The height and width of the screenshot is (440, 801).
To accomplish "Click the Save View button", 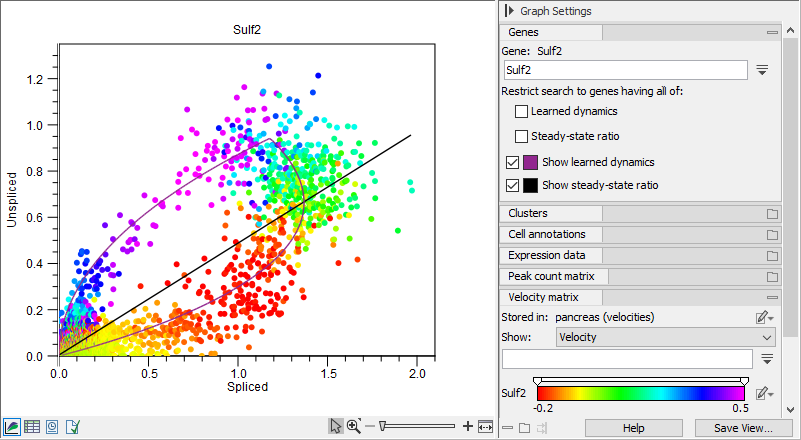I will coord(742,428).
